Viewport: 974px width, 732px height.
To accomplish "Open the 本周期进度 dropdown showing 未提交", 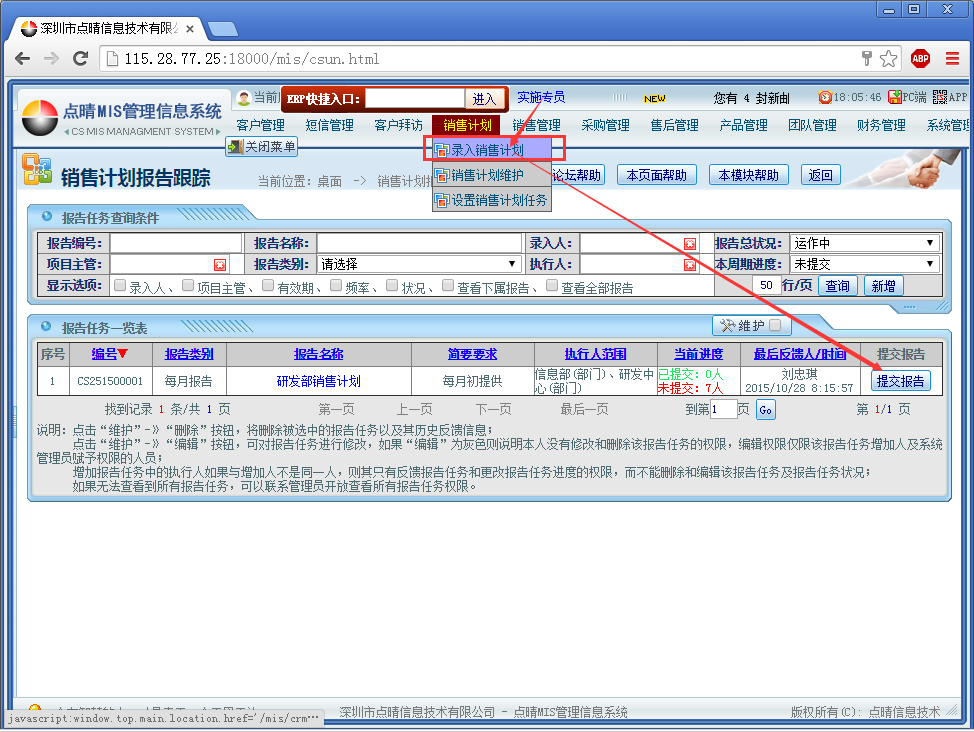I will point(864,264).
